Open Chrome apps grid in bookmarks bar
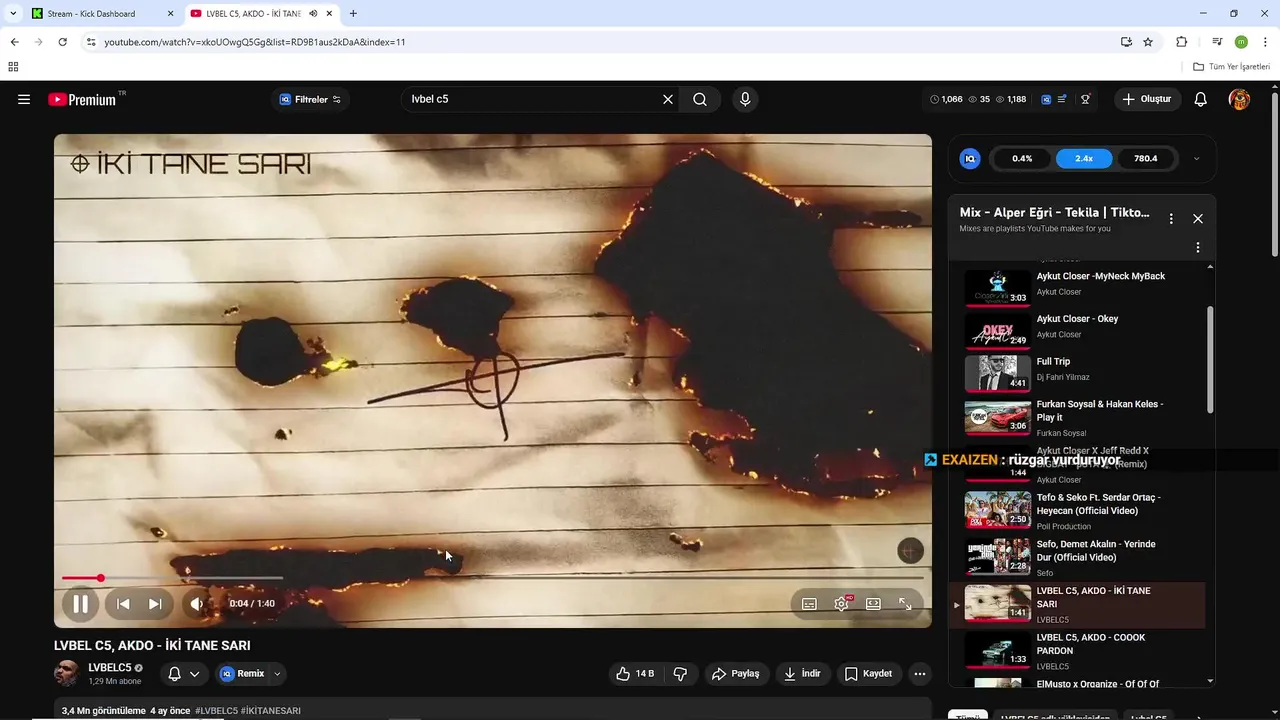Screen dimensions: 1280x720 (13, 67)
